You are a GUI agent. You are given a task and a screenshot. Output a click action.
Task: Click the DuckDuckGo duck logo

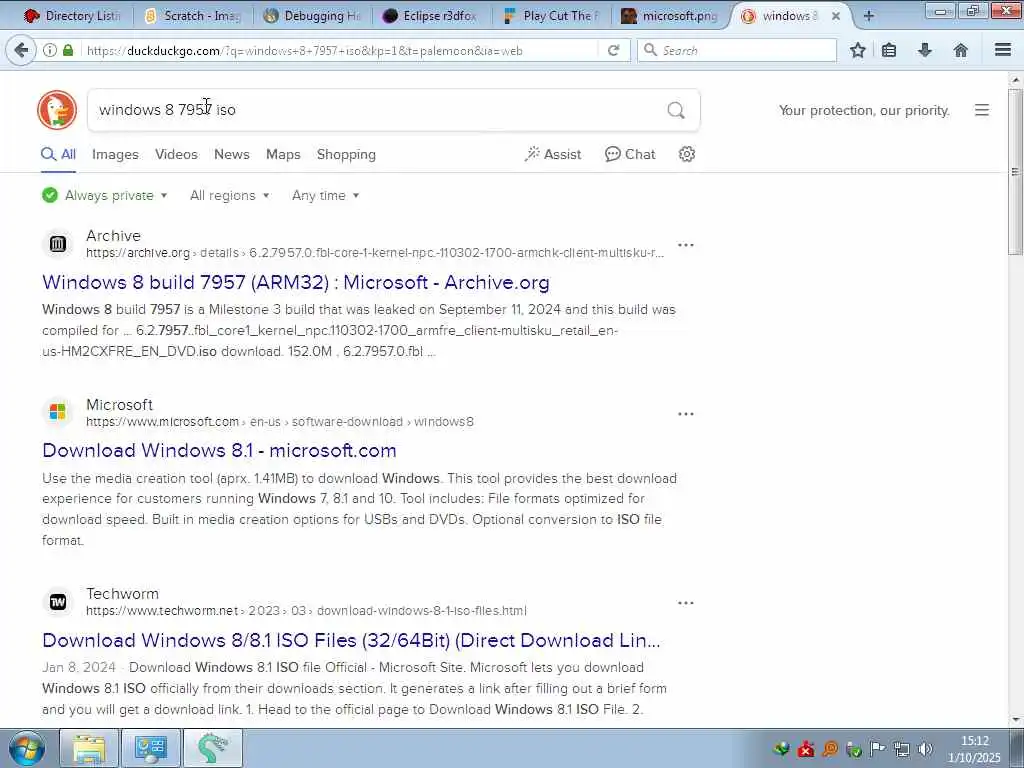[x=57, y=110]
